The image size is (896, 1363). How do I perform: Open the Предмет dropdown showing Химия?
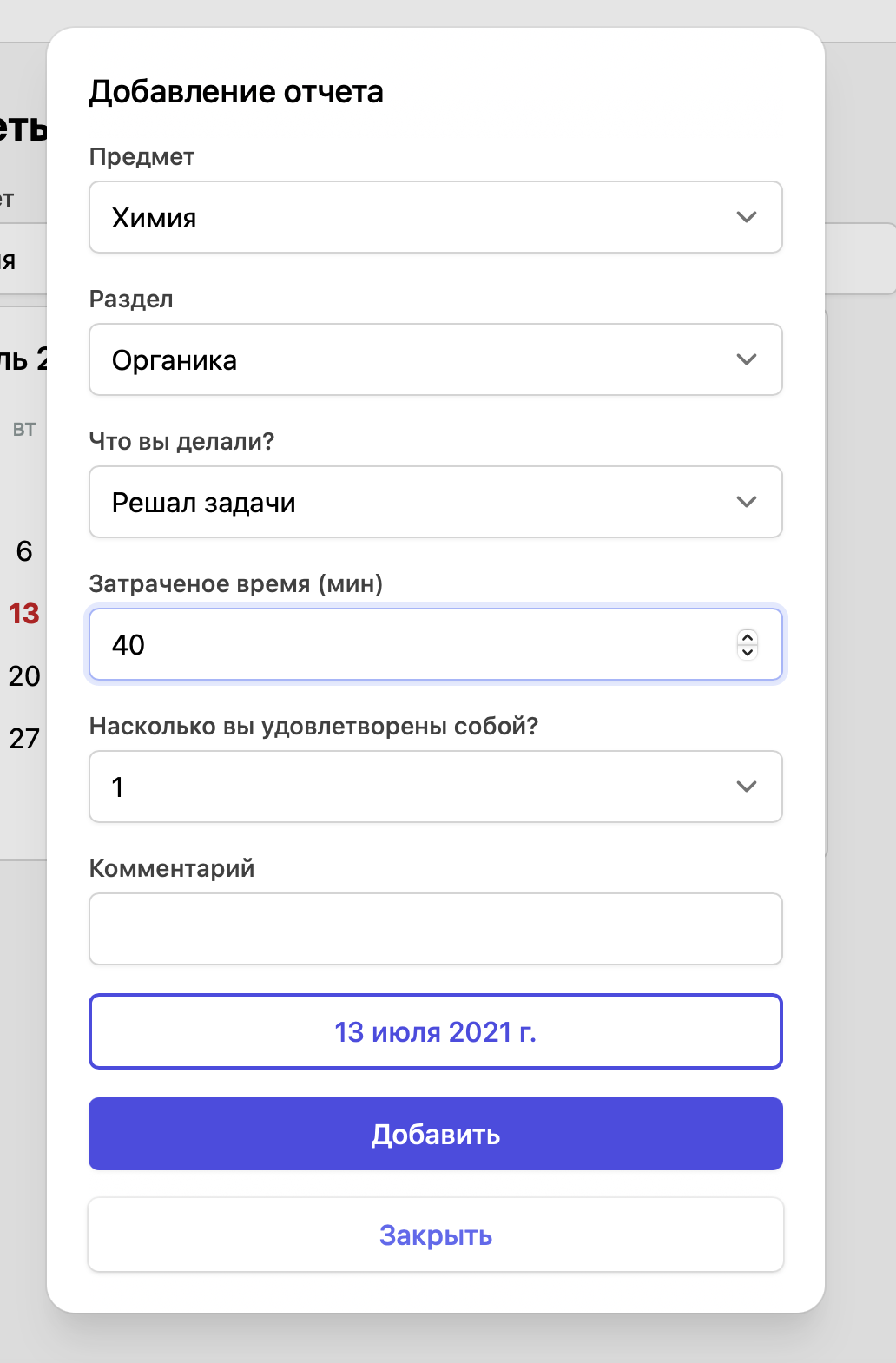pyautogui.click(x=417, y=217)
